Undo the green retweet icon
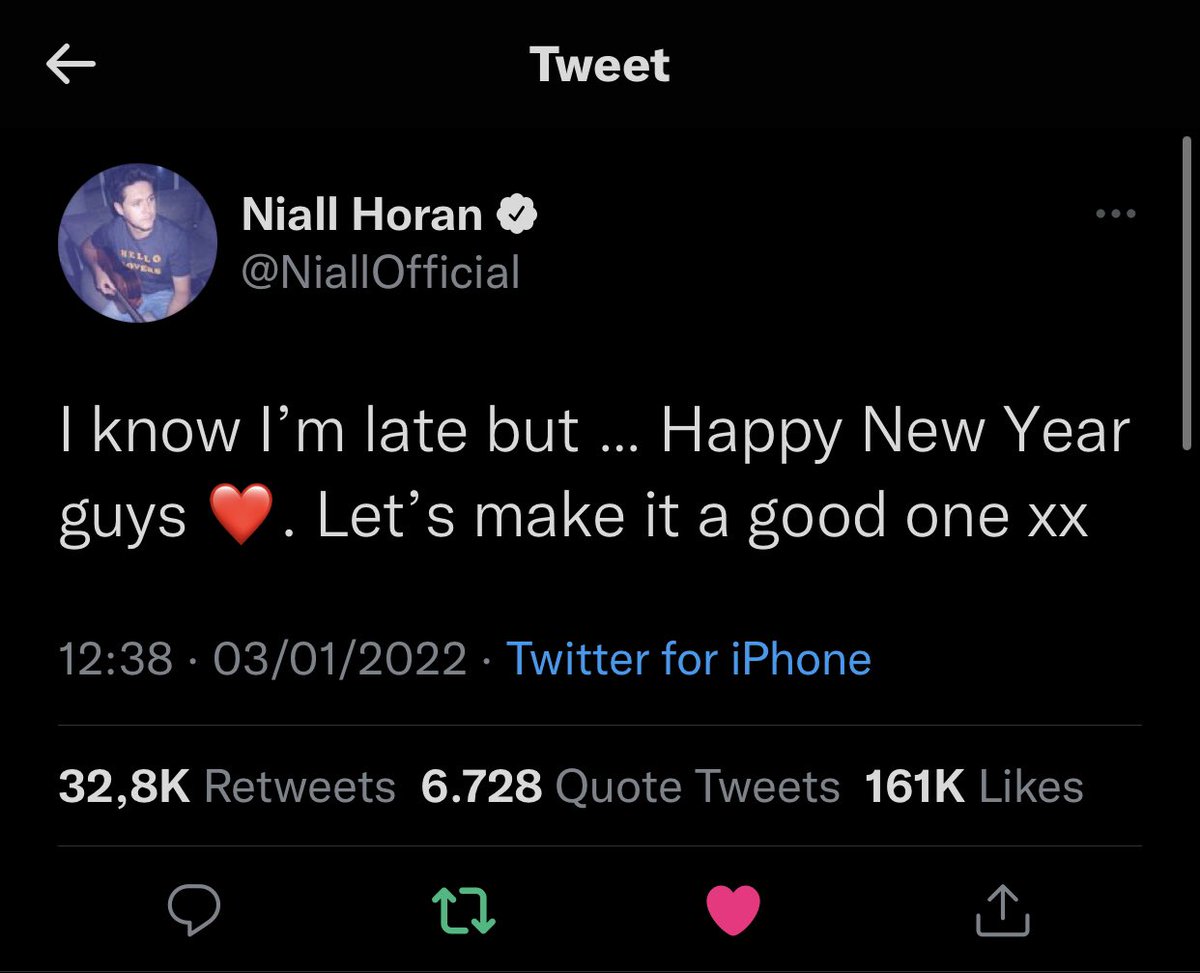1200x973 pixels. pos(463,909)
